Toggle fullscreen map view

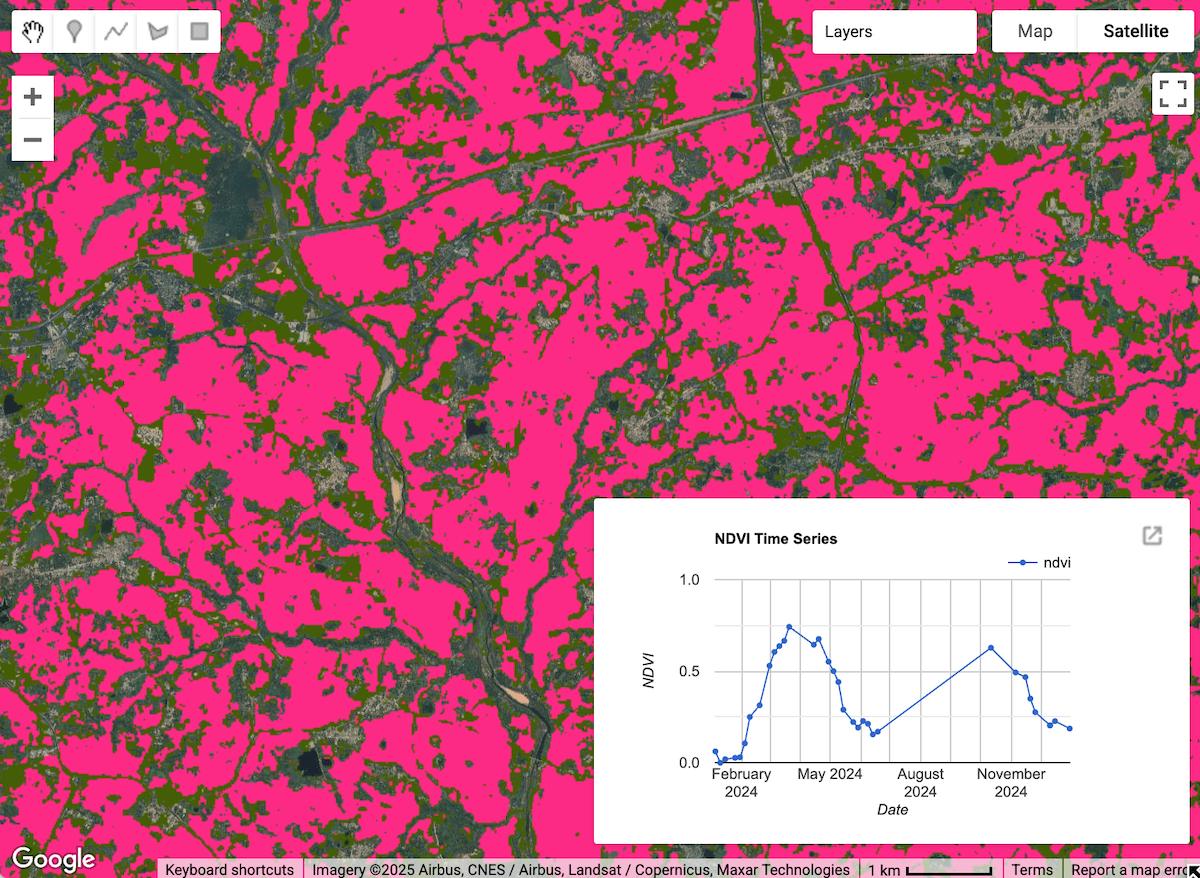coord(1173,94)
